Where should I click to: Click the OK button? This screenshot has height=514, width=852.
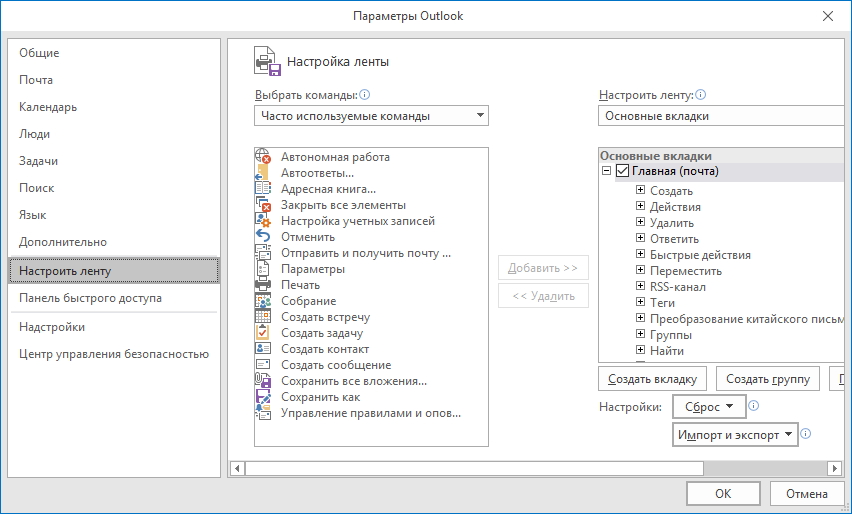pos(723,493)
